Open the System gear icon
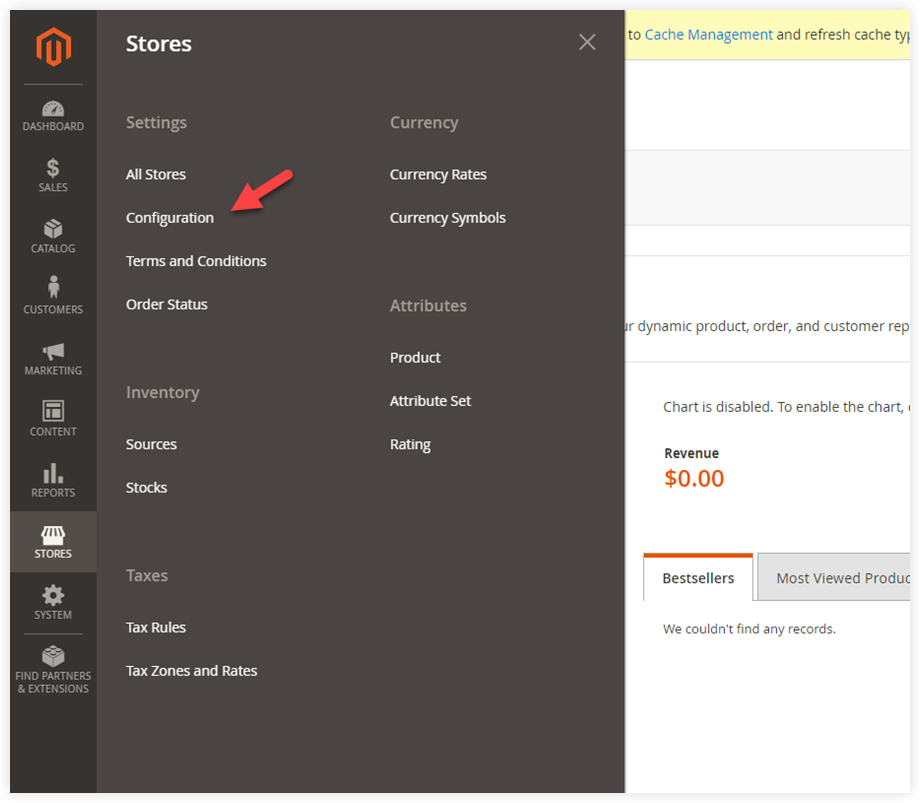Viewport: 920px width, 803px height. (x=53, y=595)
